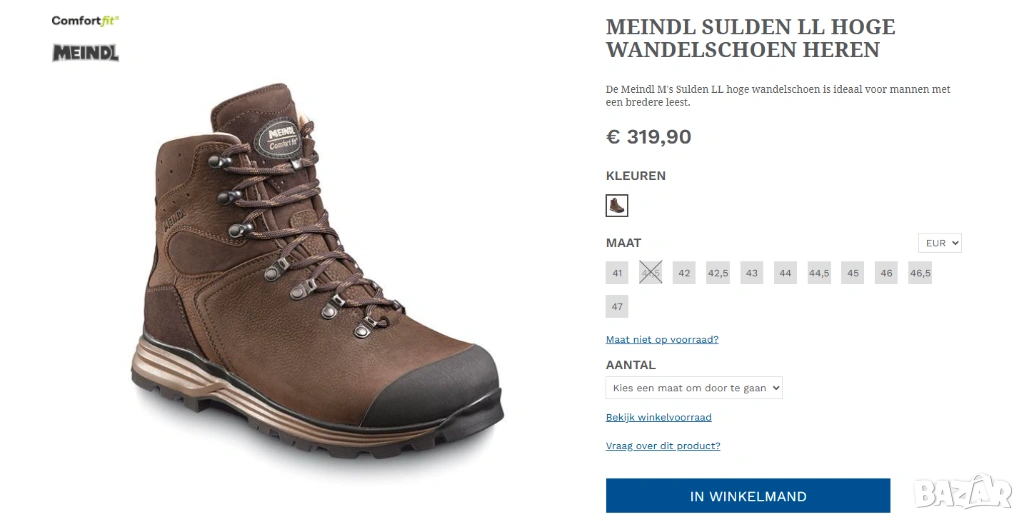The width and height of the screenshot is (1024, 521).
Task: Pick size 47
Action: 617,307
